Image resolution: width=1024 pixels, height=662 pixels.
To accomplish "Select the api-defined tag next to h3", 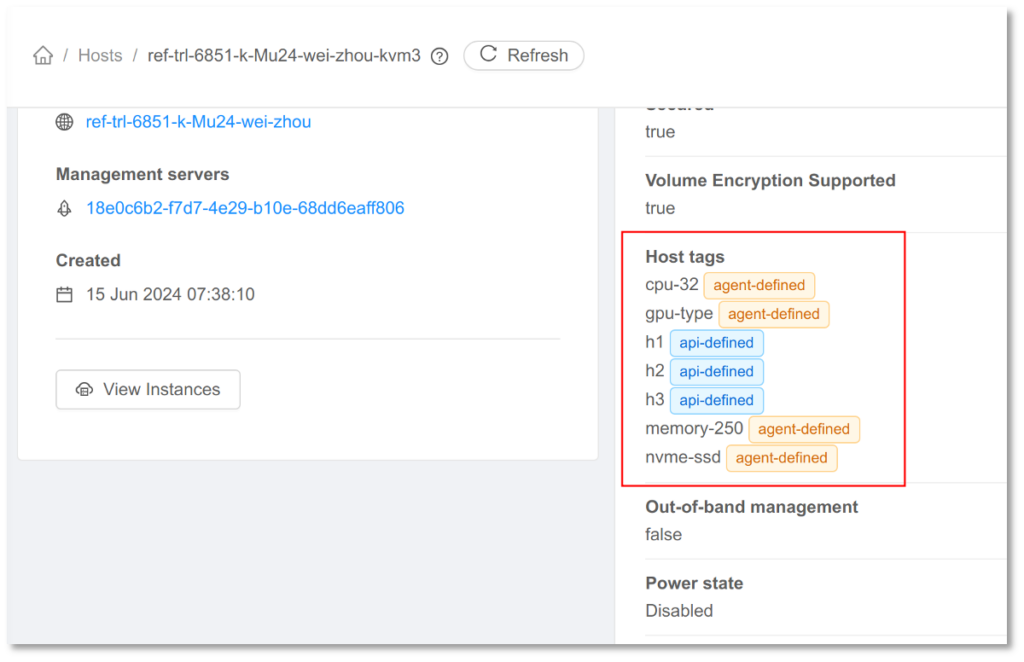I will [x=716, y=400].
